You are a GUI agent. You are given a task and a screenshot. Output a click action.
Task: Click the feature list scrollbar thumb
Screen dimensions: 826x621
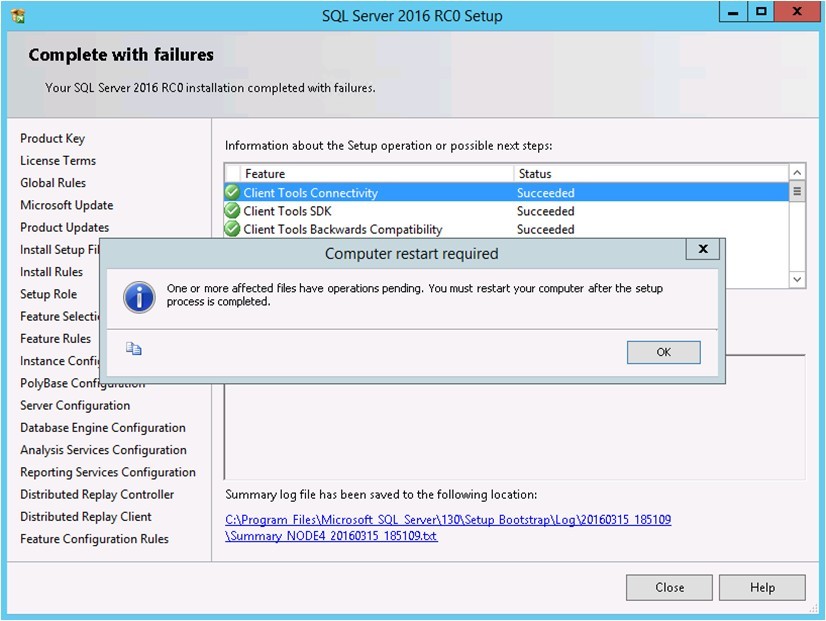tap(797, 191)
